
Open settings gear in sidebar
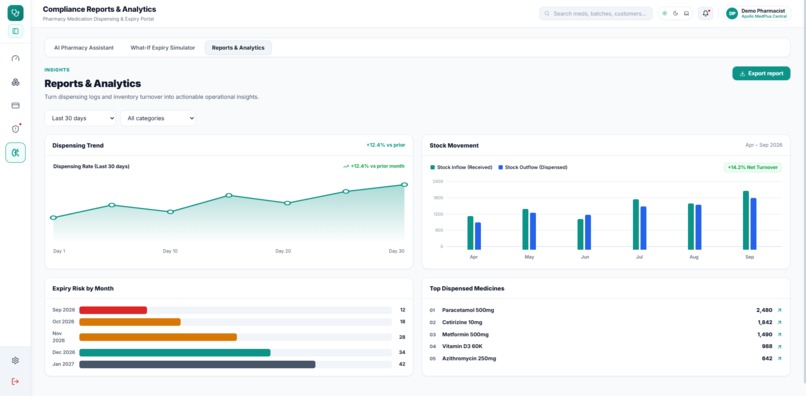(x=15, y=361)
